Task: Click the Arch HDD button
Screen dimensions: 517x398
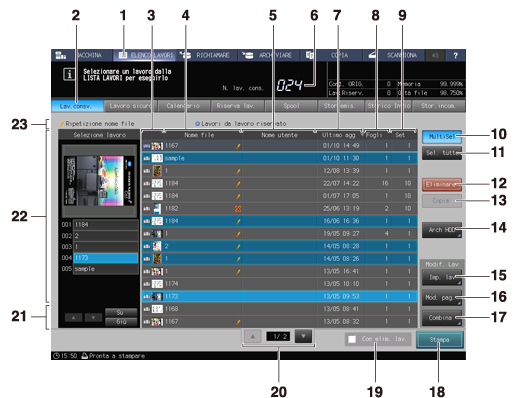Action: (x=442, y=230)
